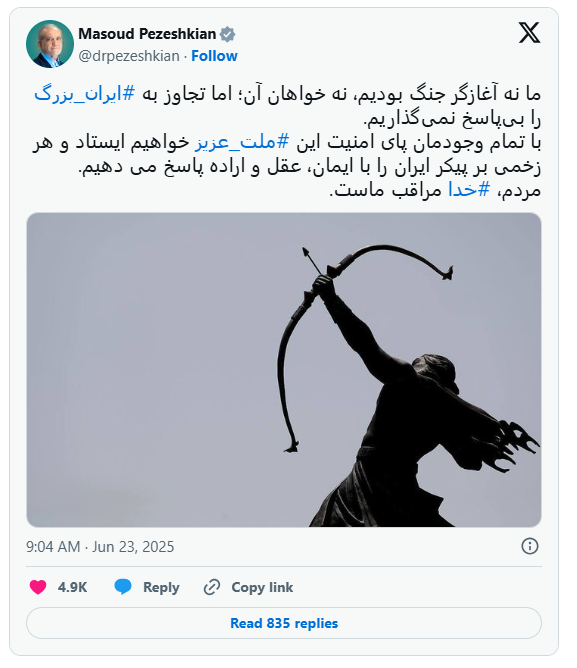Follow the drpezeshkian account
The width and height of the screenshot is (577, 668).
click(x=214, y=56)
